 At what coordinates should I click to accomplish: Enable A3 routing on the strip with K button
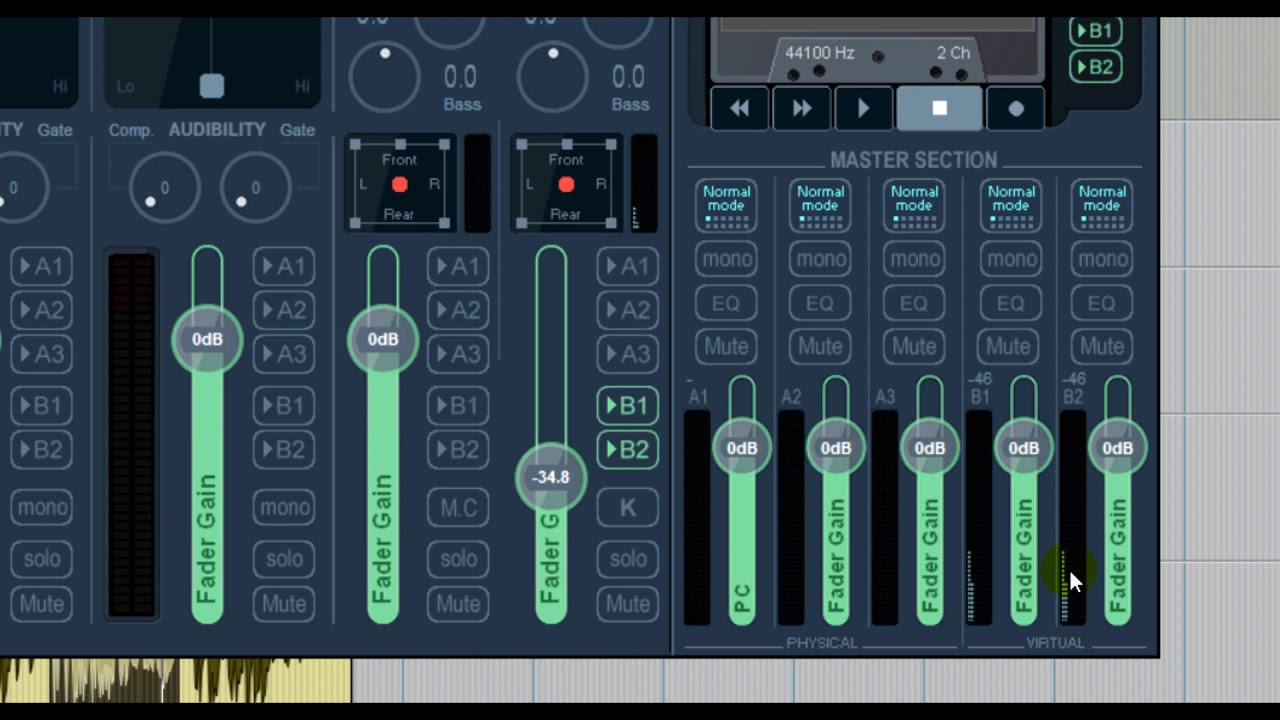click(628, 354)
